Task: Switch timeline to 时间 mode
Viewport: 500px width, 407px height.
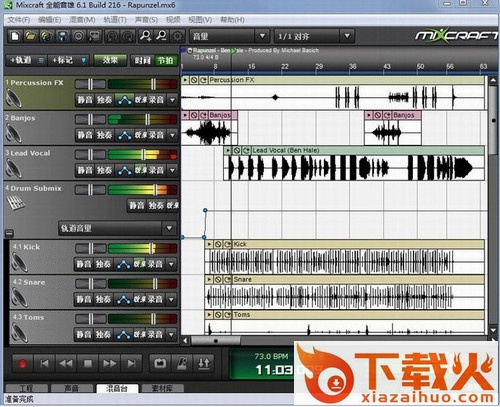Action: pos(142,60)
